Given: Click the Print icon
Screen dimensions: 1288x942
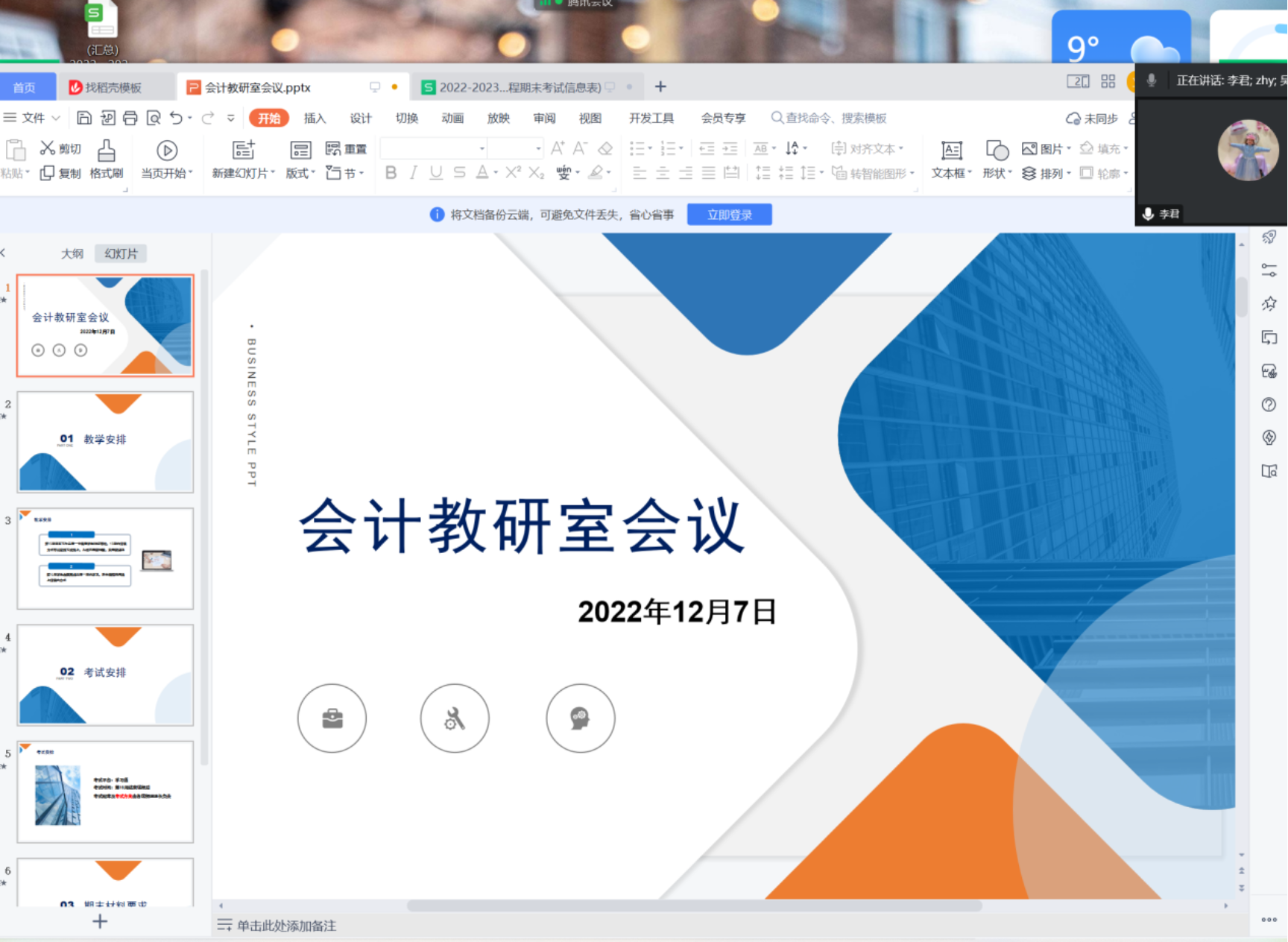Looking at the screenshot, I should click(x=130, y=118).
